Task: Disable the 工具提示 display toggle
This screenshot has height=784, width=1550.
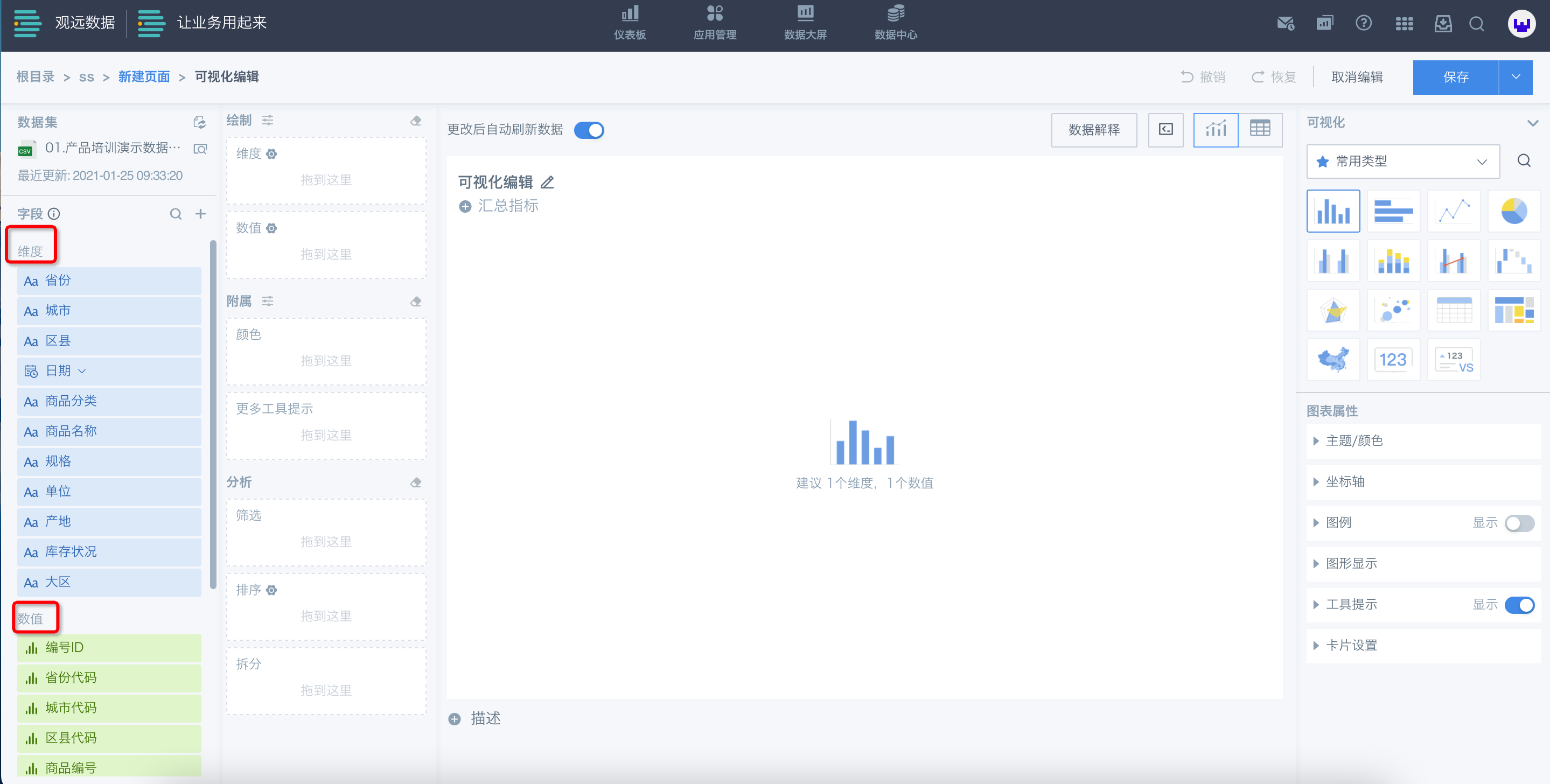Action: click(1519, 605)
